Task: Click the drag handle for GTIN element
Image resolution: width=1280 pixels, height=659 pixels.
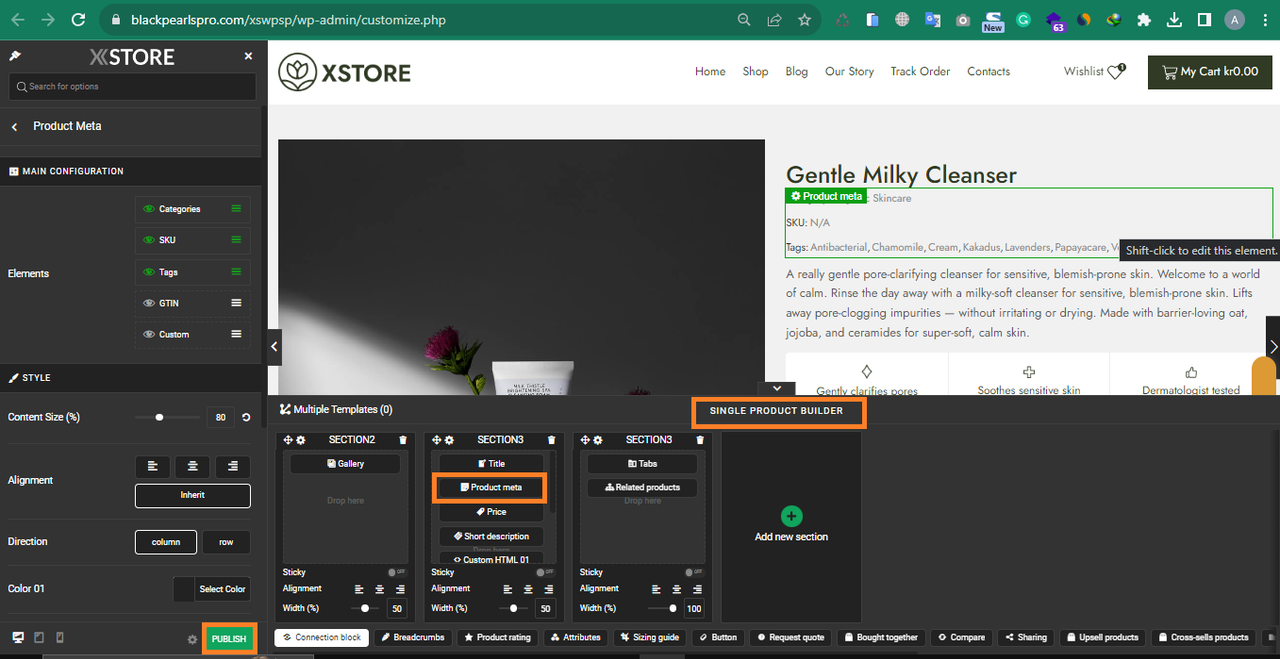Action: tap(237, 303)
